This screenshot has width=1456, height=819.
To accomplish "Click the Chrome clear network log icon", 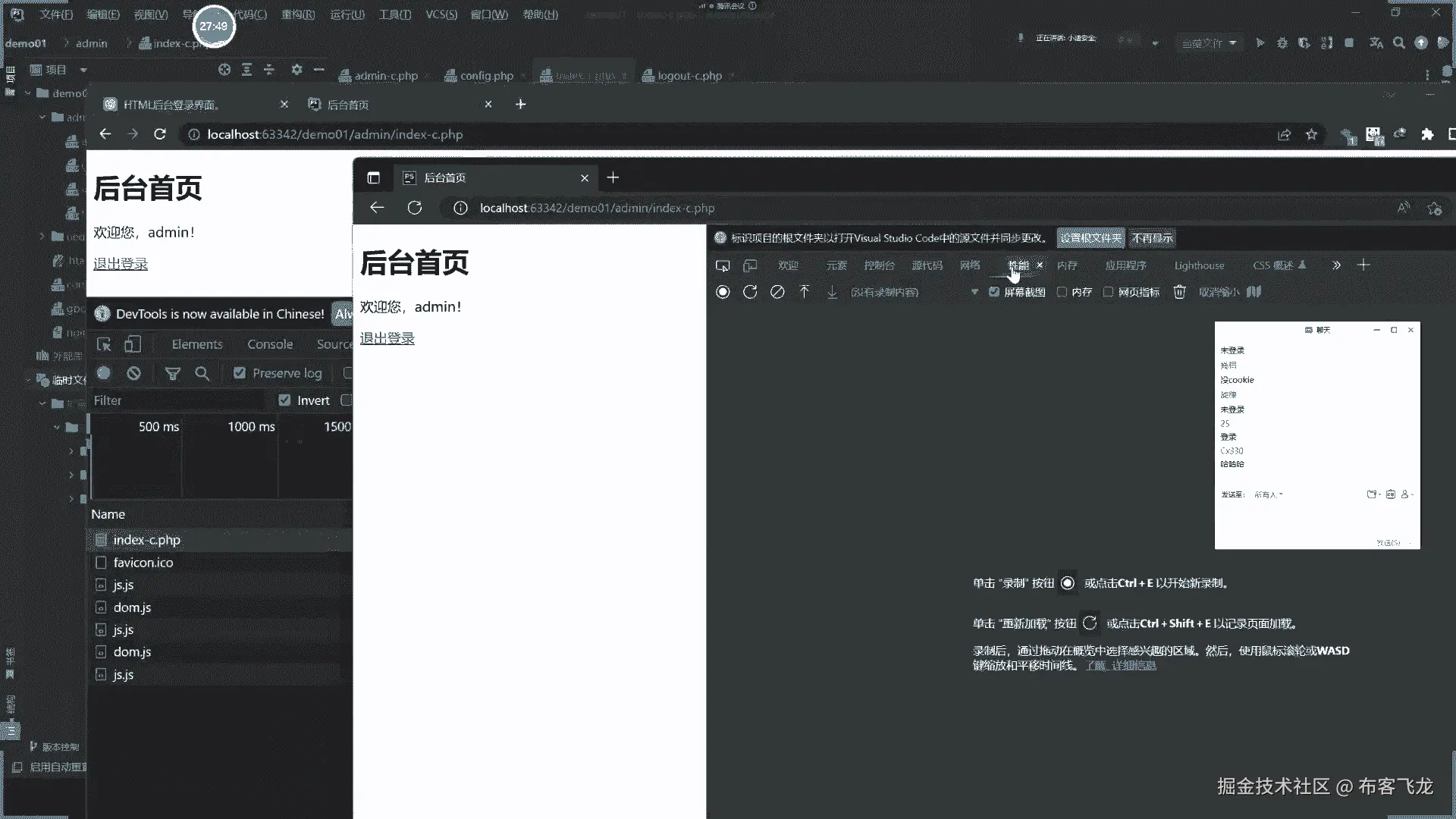I will coord(134,373).
